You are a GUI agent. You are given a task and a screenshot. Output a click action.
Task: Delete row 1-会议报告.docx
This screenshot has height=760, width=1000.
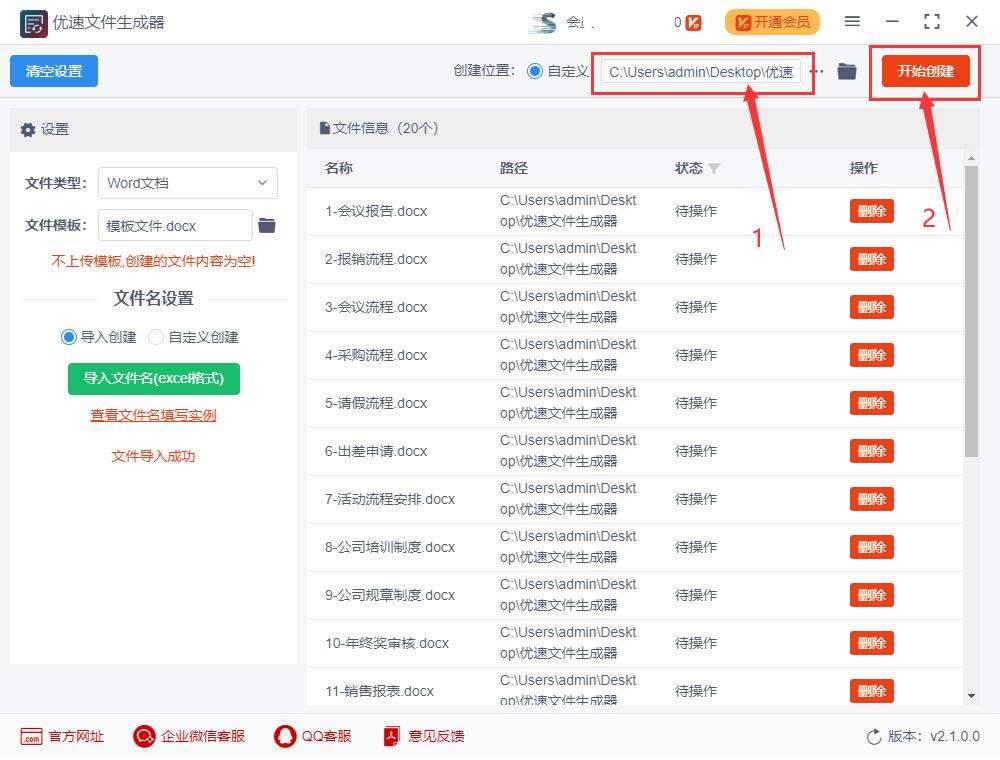871,211
